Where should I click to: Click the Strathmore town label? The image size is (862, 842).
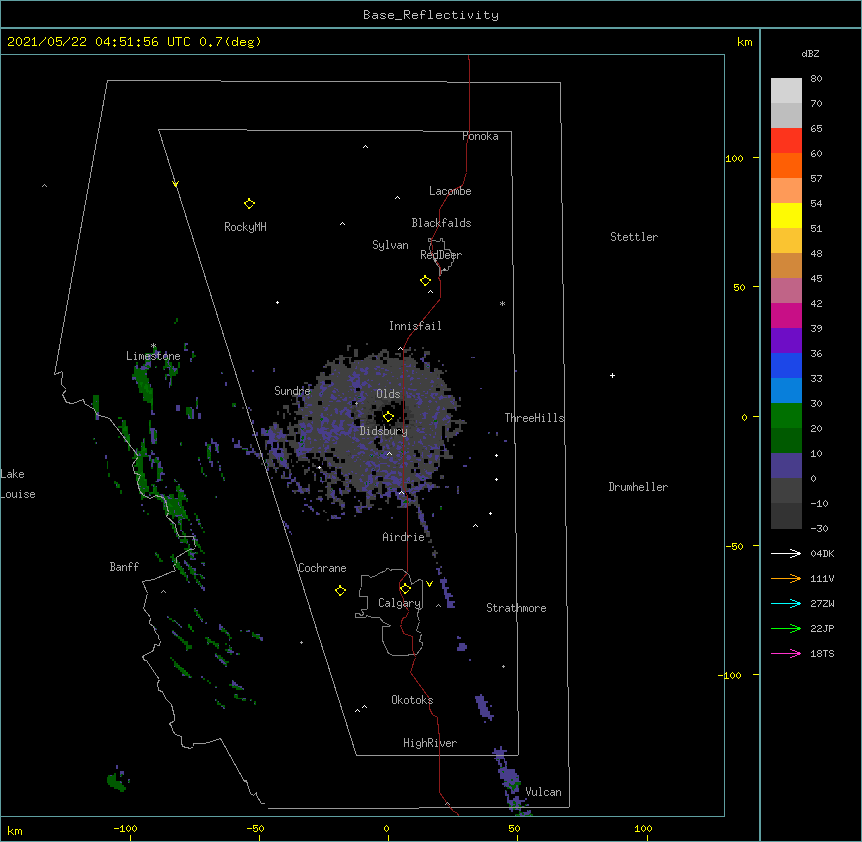(516, 608)
